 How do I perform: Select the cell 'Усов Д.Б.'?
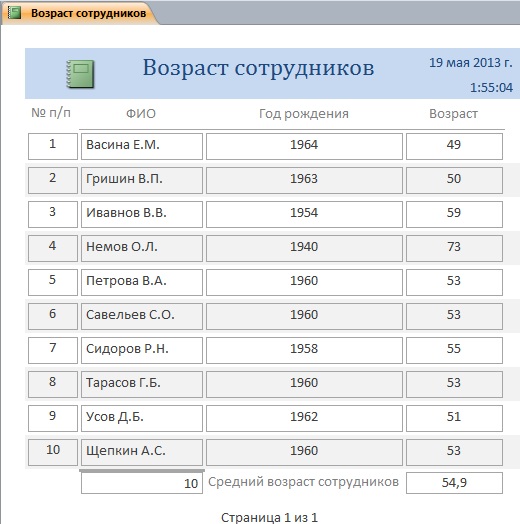(142, 418)
